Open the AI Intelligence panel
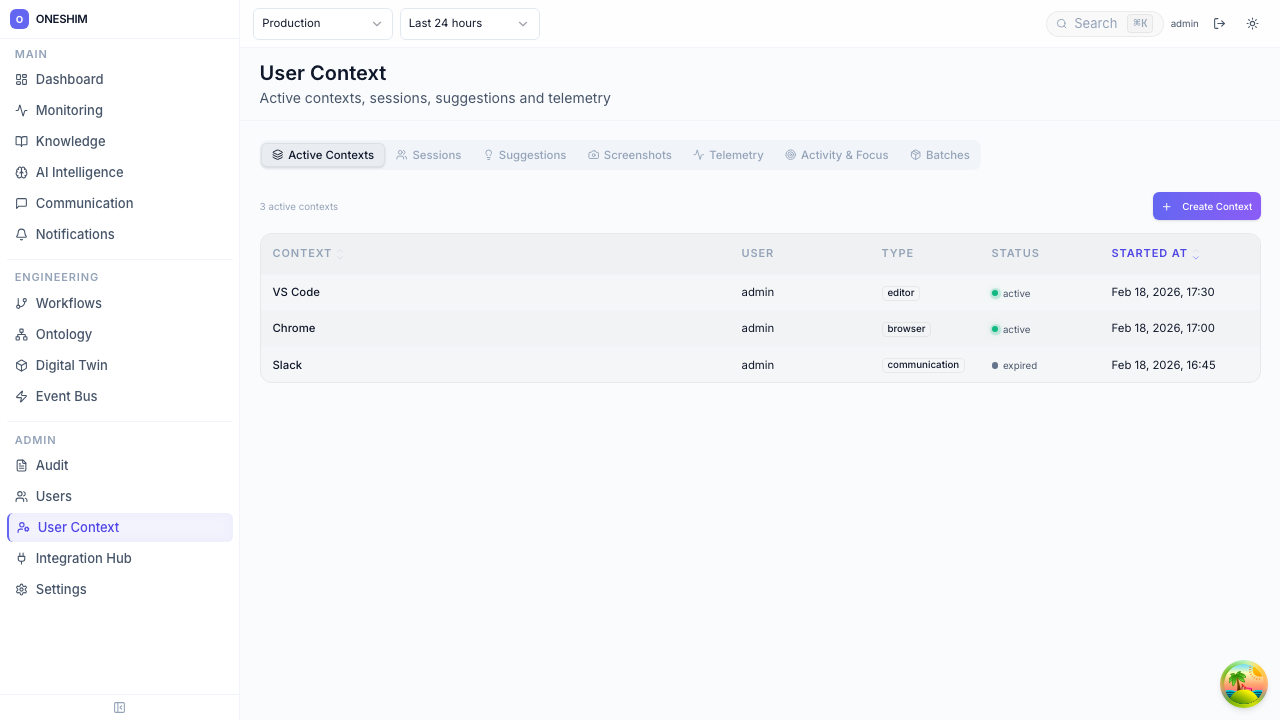Viewport: 1280px width, 720px height. [79, 172]
